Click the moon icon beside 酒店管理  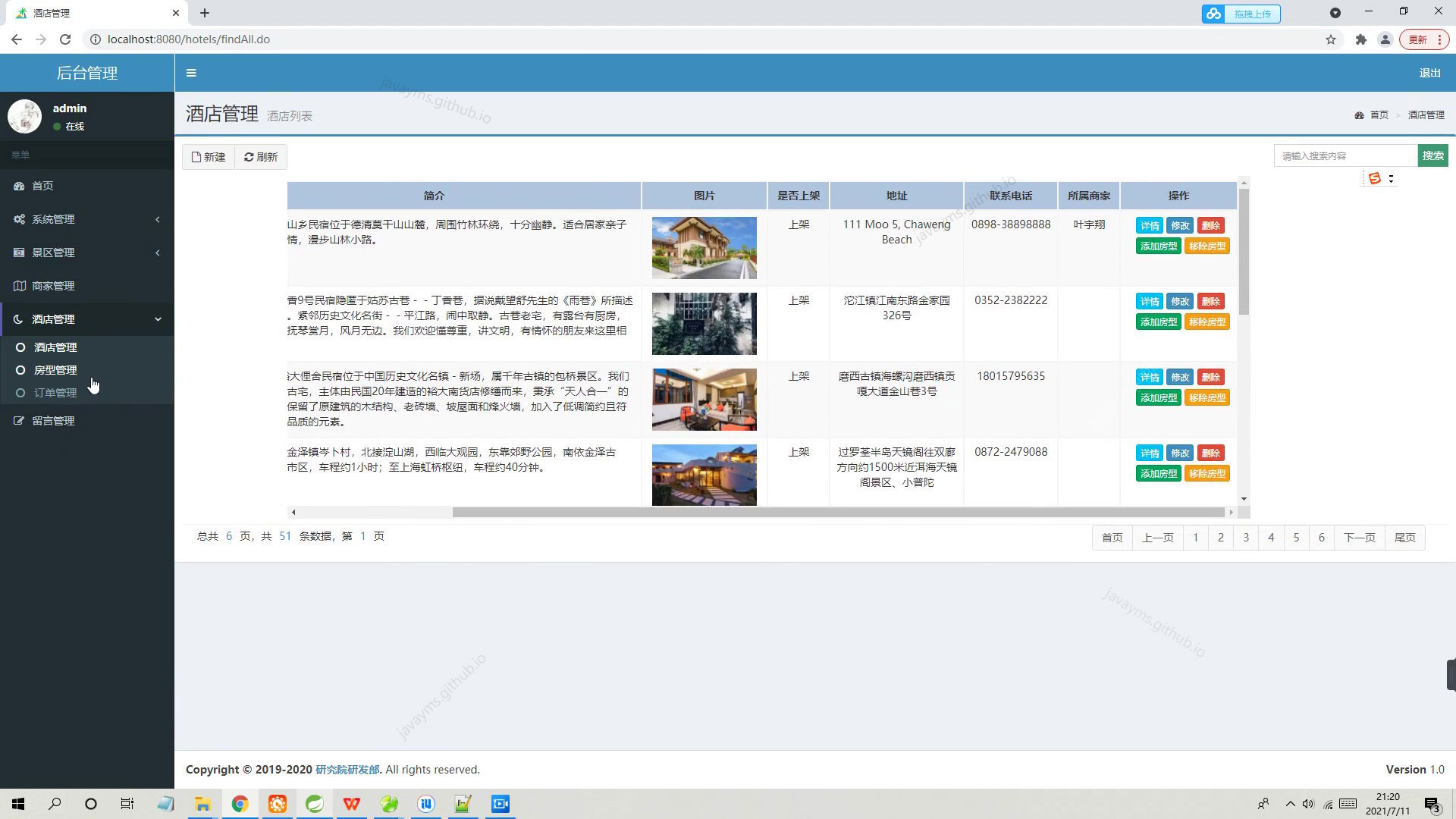point(19,319)
